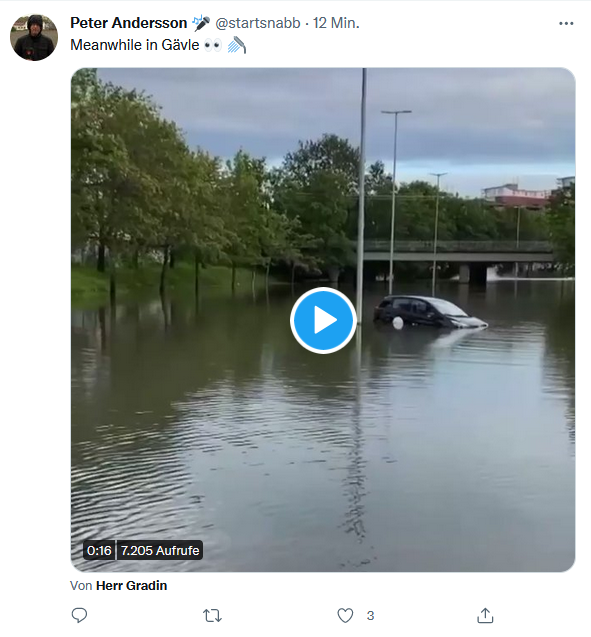Click the reply speech bubble icon
591x637 pixels.
tap(79, 615)
